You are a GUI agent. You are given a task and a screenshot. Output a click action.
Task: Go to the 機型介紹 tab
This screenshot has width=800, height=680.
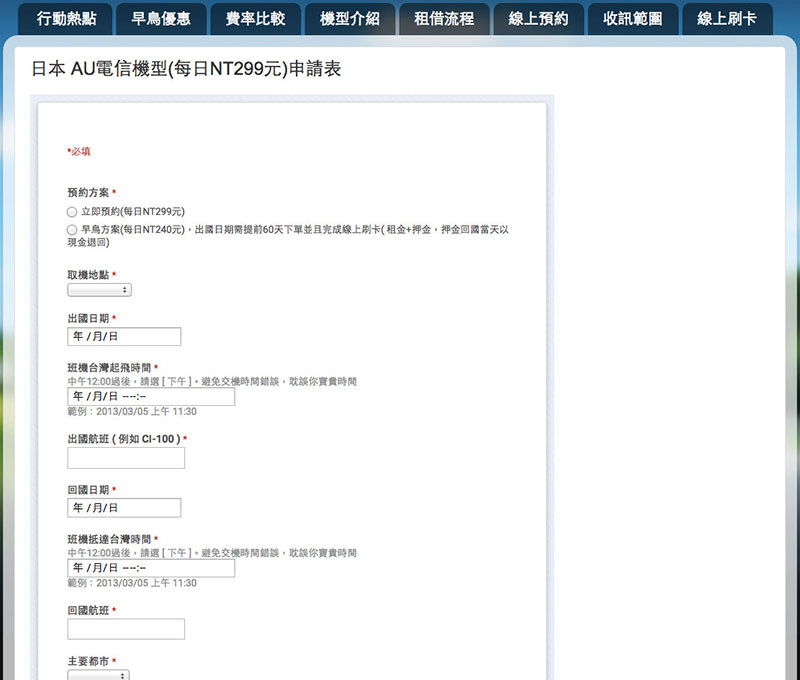point(349,19)
